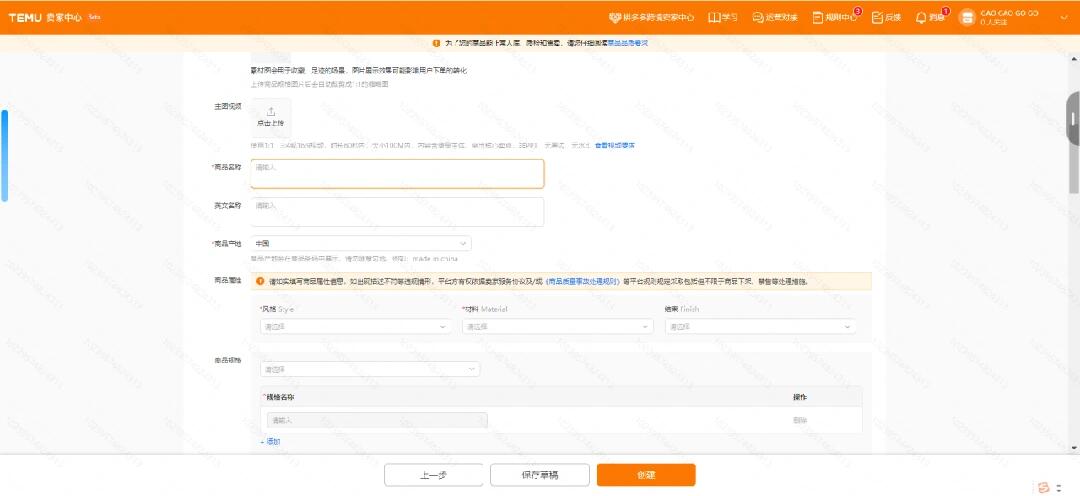This screenshot has height=496, width=1080.
Task: Open the notification bell icon
Action: (x=921, y=17)
